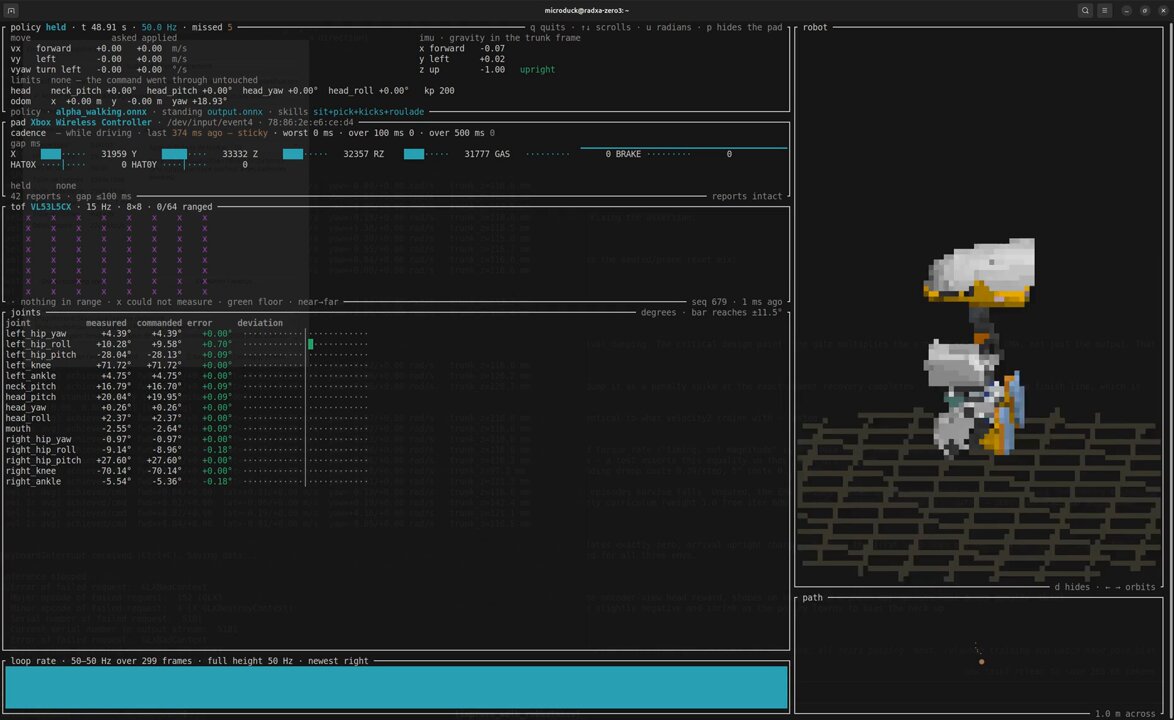Click the right_knee joint label
Image resolution: width=1174 pixels, height=720 pixels.
pyautogui.click(x=31, y=471)
